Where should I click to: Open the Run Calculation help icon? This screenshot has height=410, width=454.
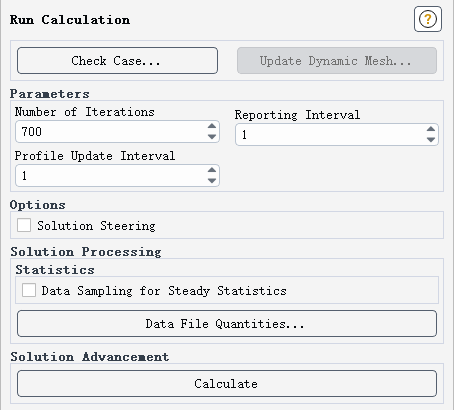tap(428, 19)
